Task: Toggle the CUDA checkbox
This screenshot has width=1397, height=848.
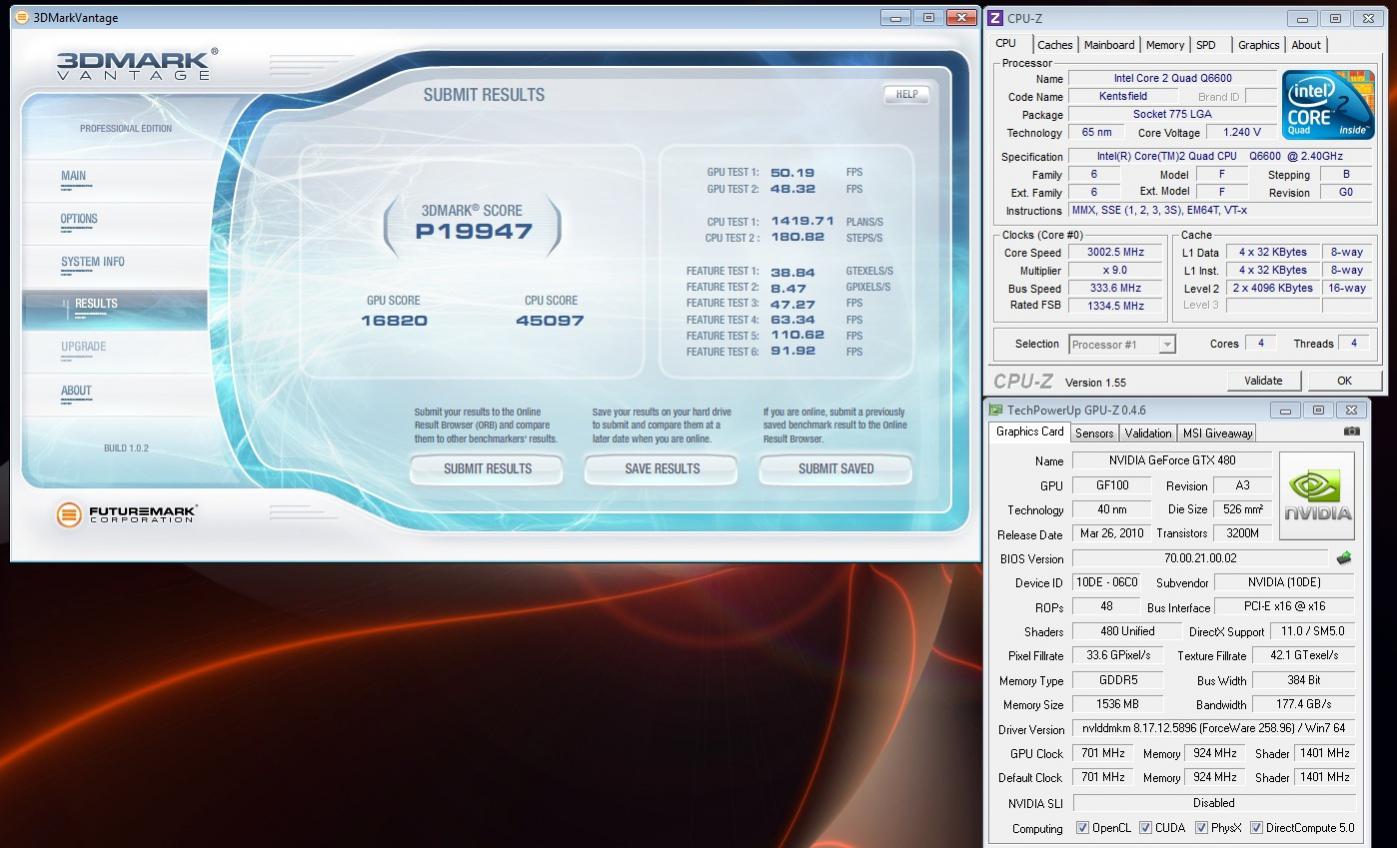Action: pos(1144,828)
